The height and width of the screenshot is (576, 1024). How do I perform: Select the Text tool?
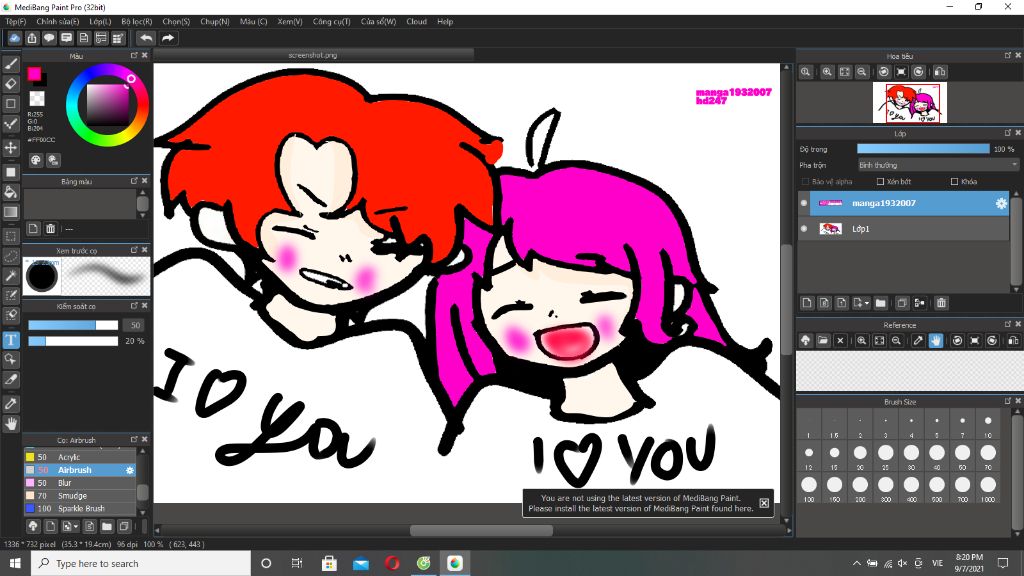click(x=10, y=340)
